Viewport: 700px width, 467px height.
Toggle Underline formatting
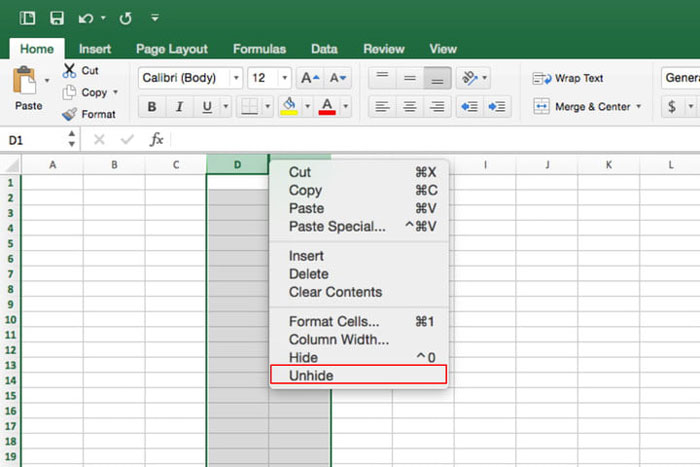[x=207, y=107]
